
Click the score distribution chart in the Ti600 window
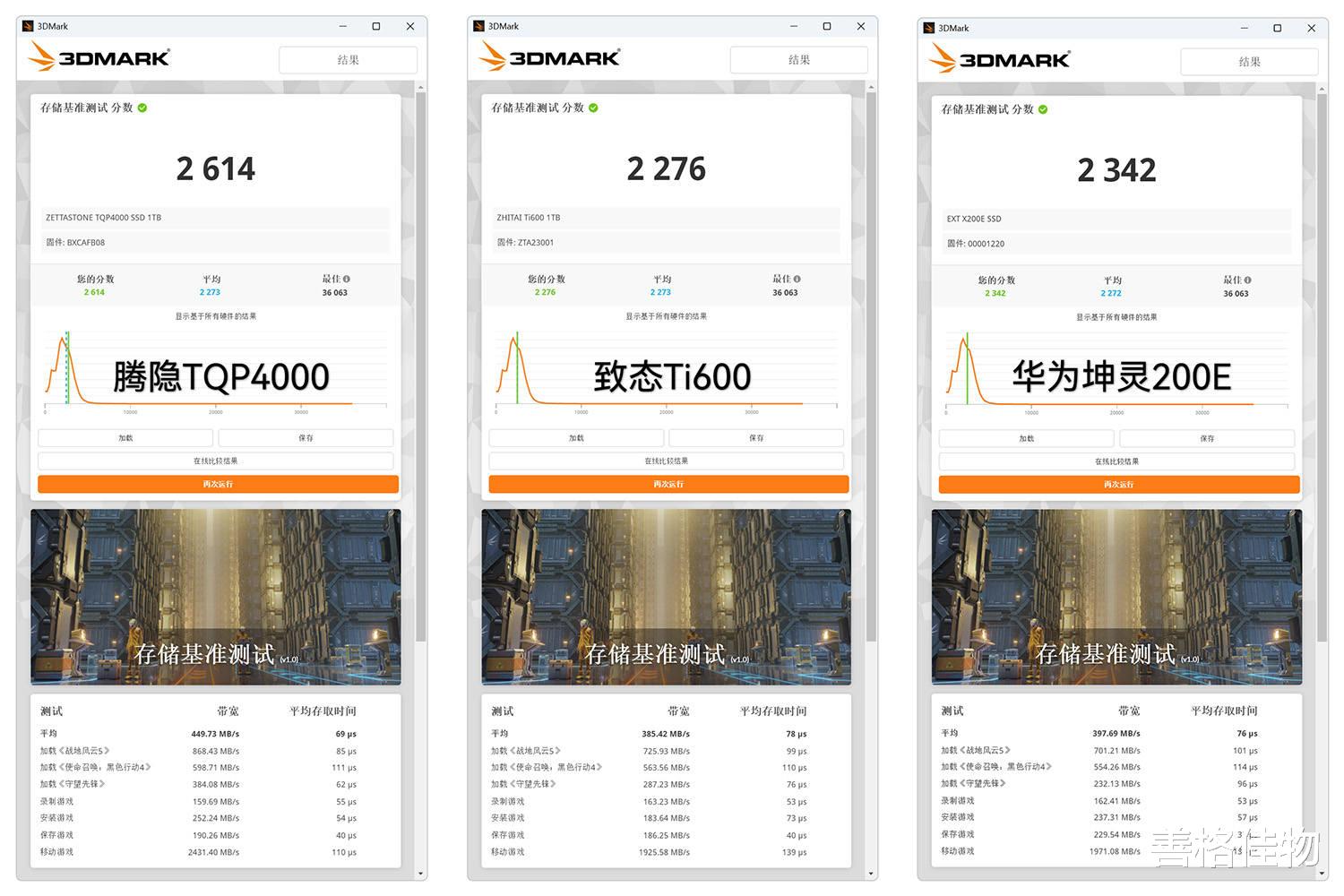(x=667, y=373)
